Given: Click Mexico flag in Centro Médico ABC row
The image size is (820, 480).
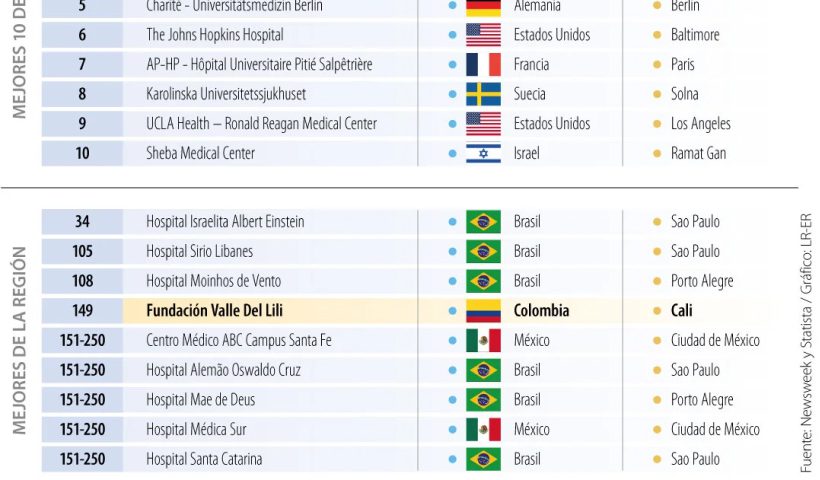Looking at the screenshot, I should (x=483, y=341).
